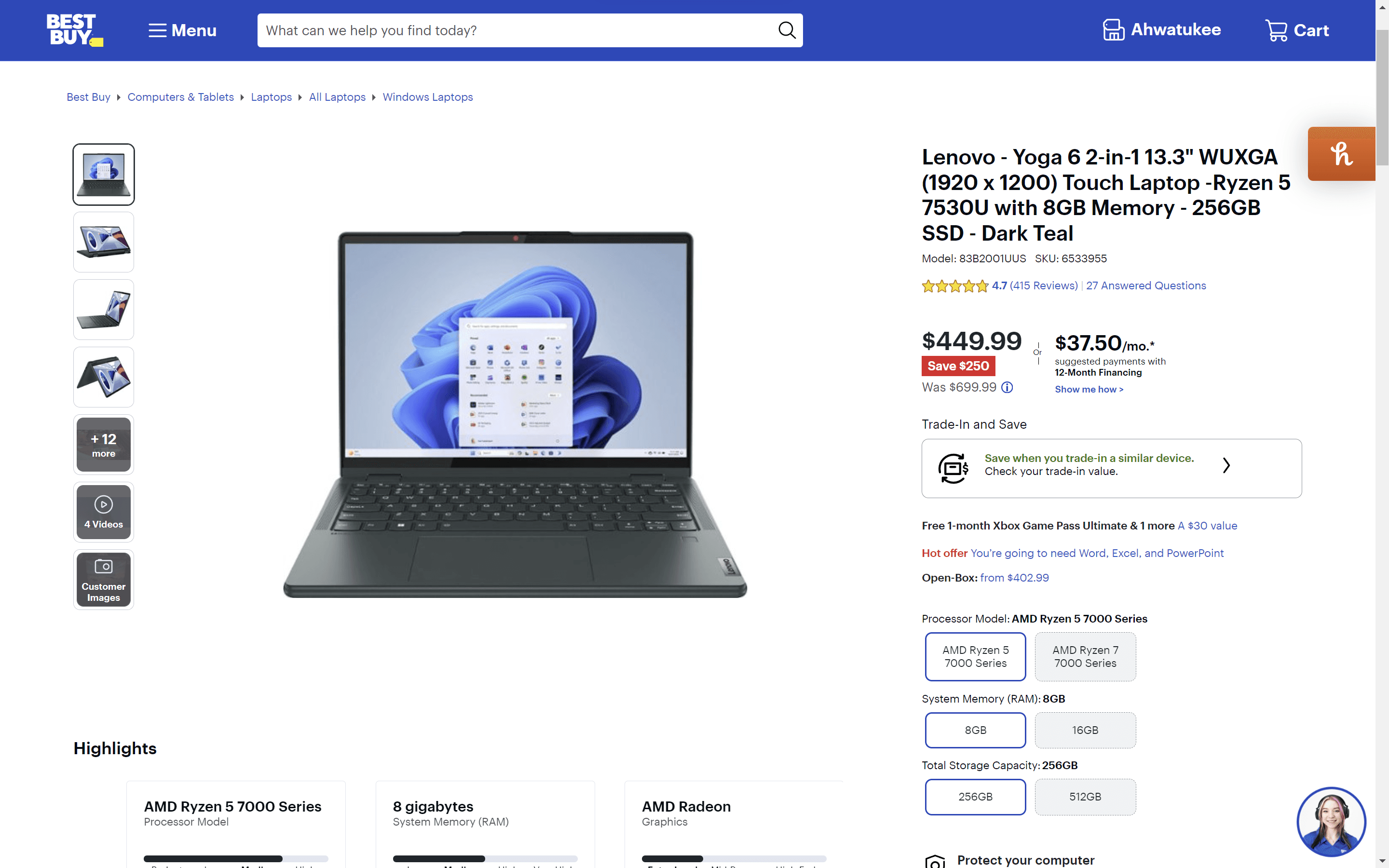Open Windows Laptops breadcrumb link
Screen dimensions: 1389x868
[x=427, y=97]
